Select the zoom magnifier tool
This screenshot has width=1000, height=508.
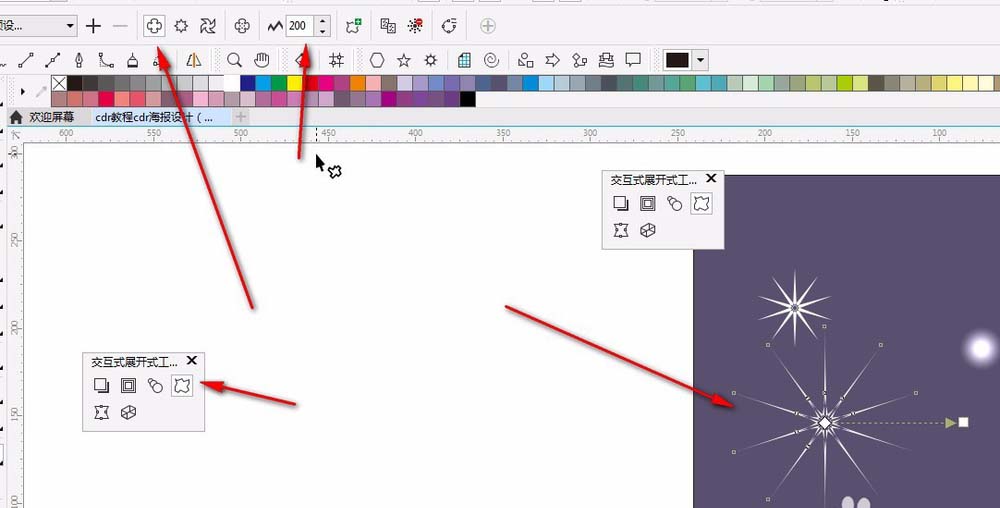coord(235,61)
